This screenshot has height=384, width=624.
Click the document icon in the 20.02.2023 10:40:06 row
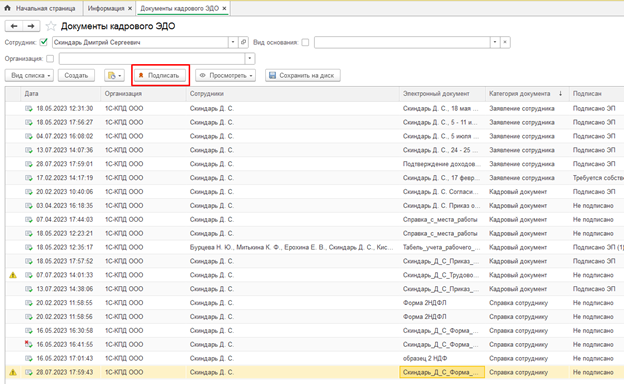pyautogui.click(x=29, y=192)
